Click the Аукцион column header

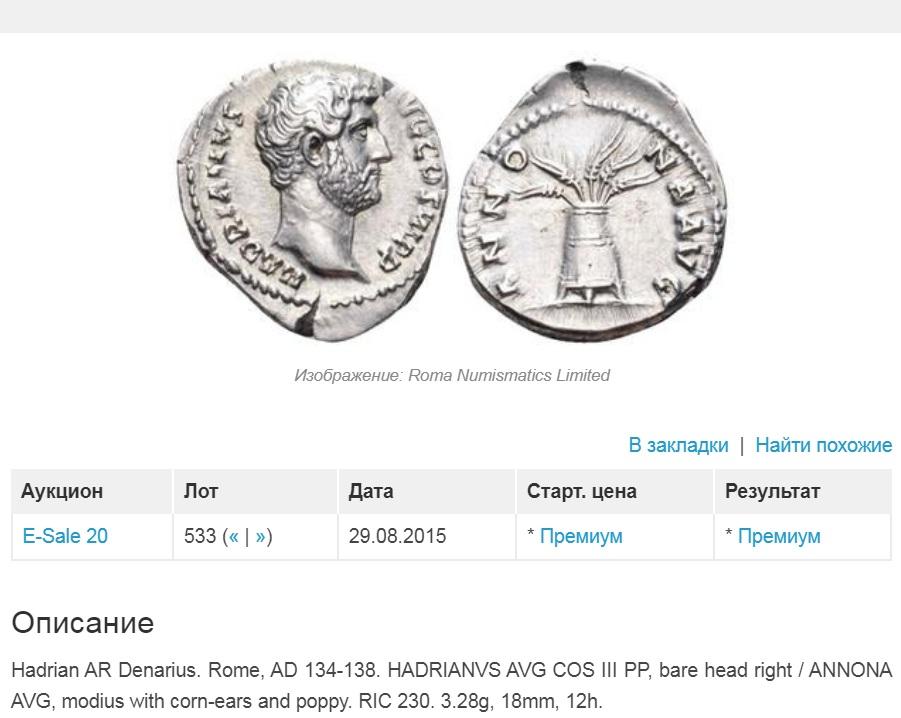point(62,491)
